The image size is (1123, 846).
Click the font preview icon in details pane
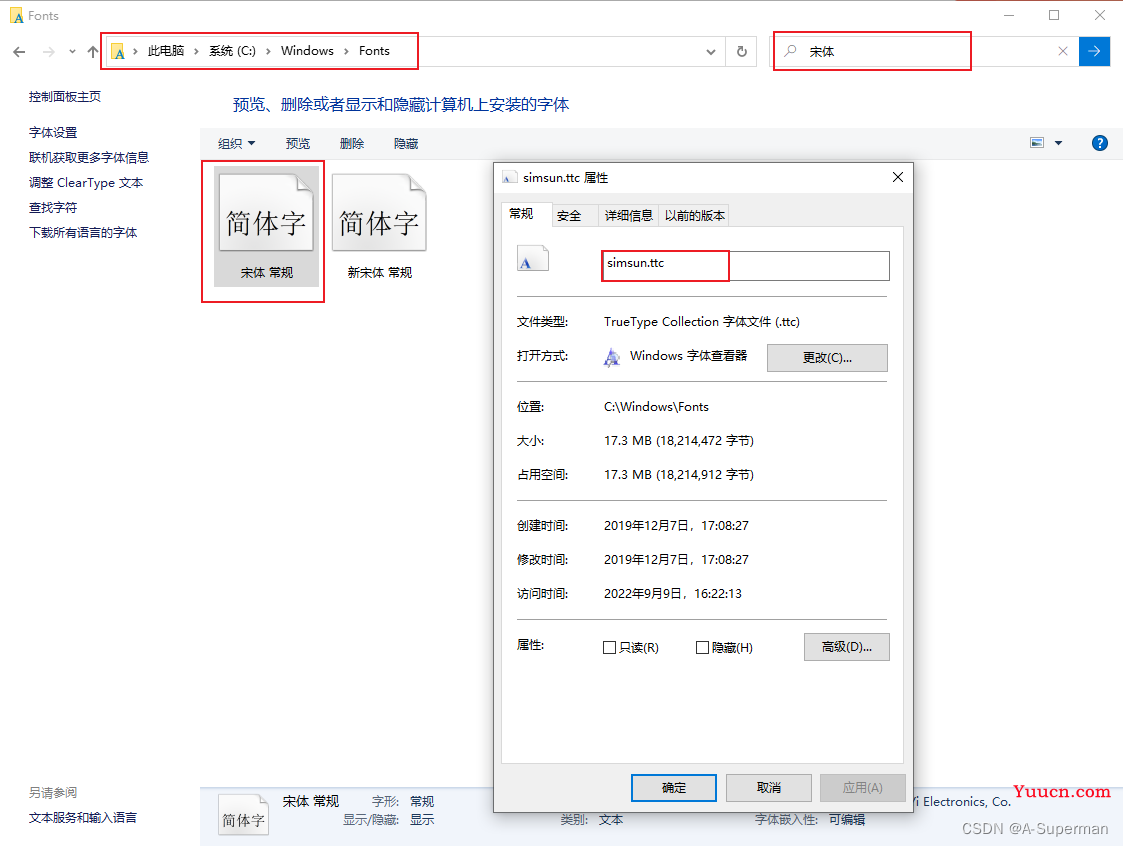244,815
